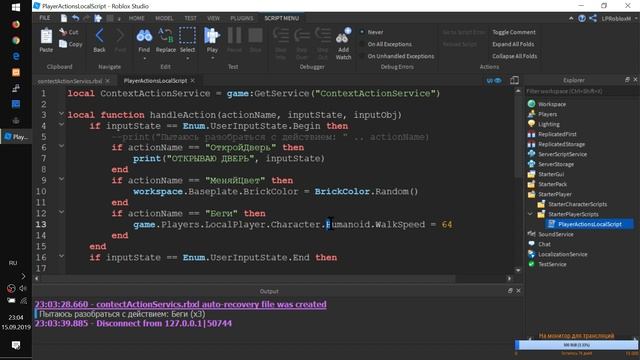Open the Windows Start button

16,7
